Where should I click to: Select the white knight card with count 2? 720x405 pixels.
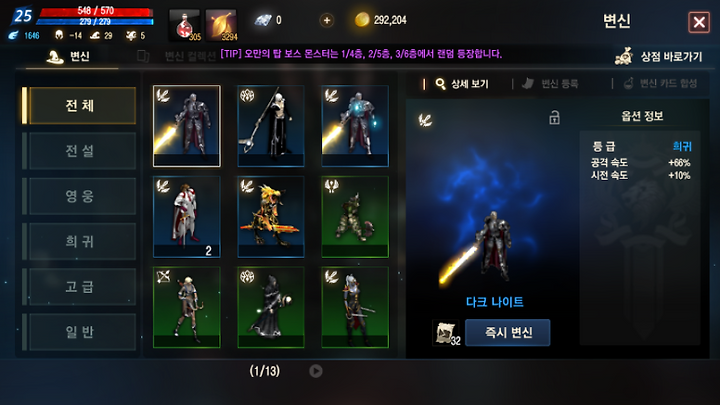point(186,217)
